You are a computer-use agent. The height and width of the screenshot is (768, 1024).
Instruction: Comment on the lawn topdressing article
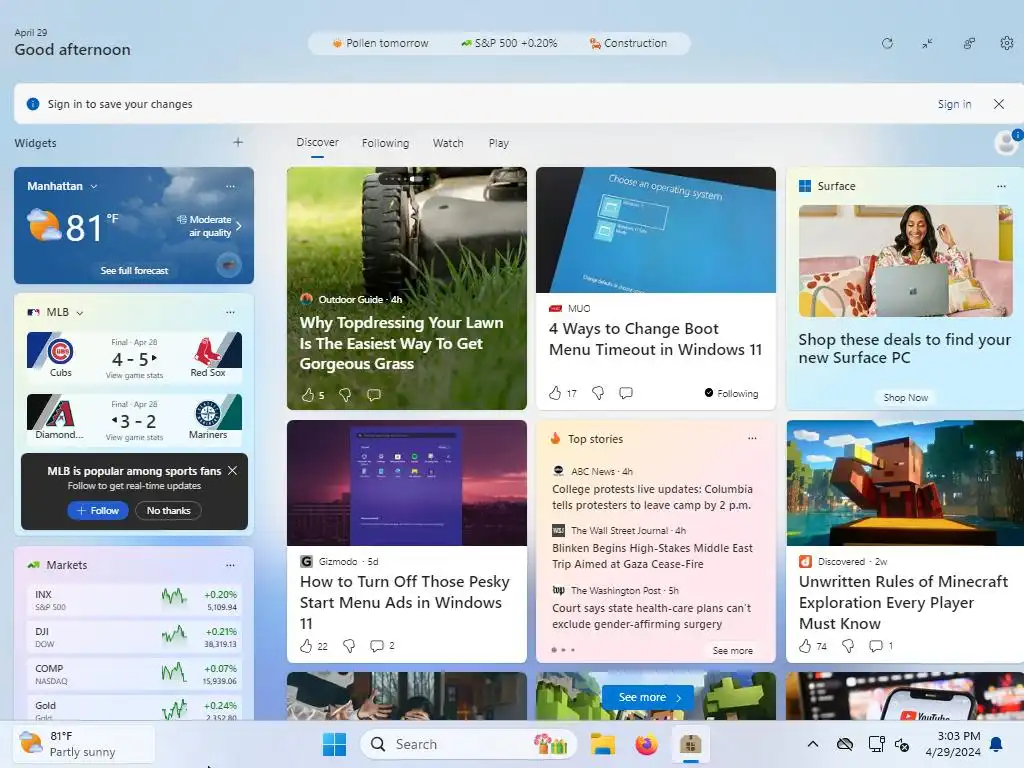point(374,394)
